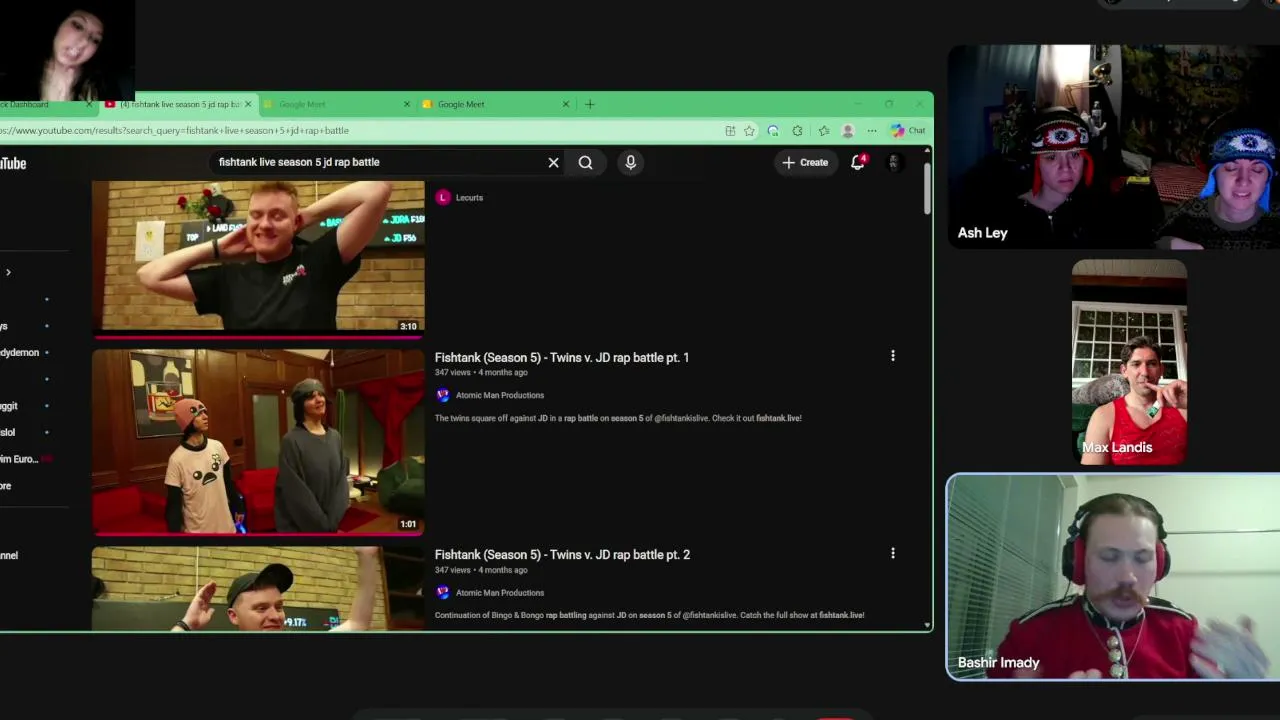The image size is (1280, 720).
Task: Click Atomic Man Productions avatar under pt. 1
Action: point(443,395)
